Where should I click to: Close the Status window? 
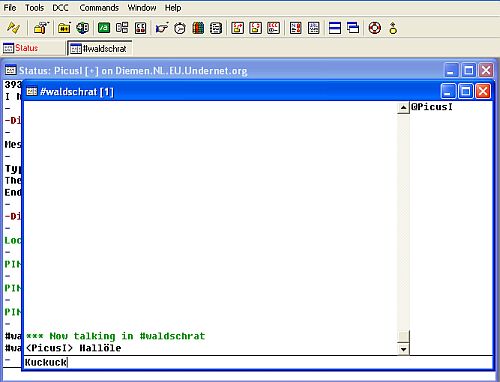click(x=486, y=70)
